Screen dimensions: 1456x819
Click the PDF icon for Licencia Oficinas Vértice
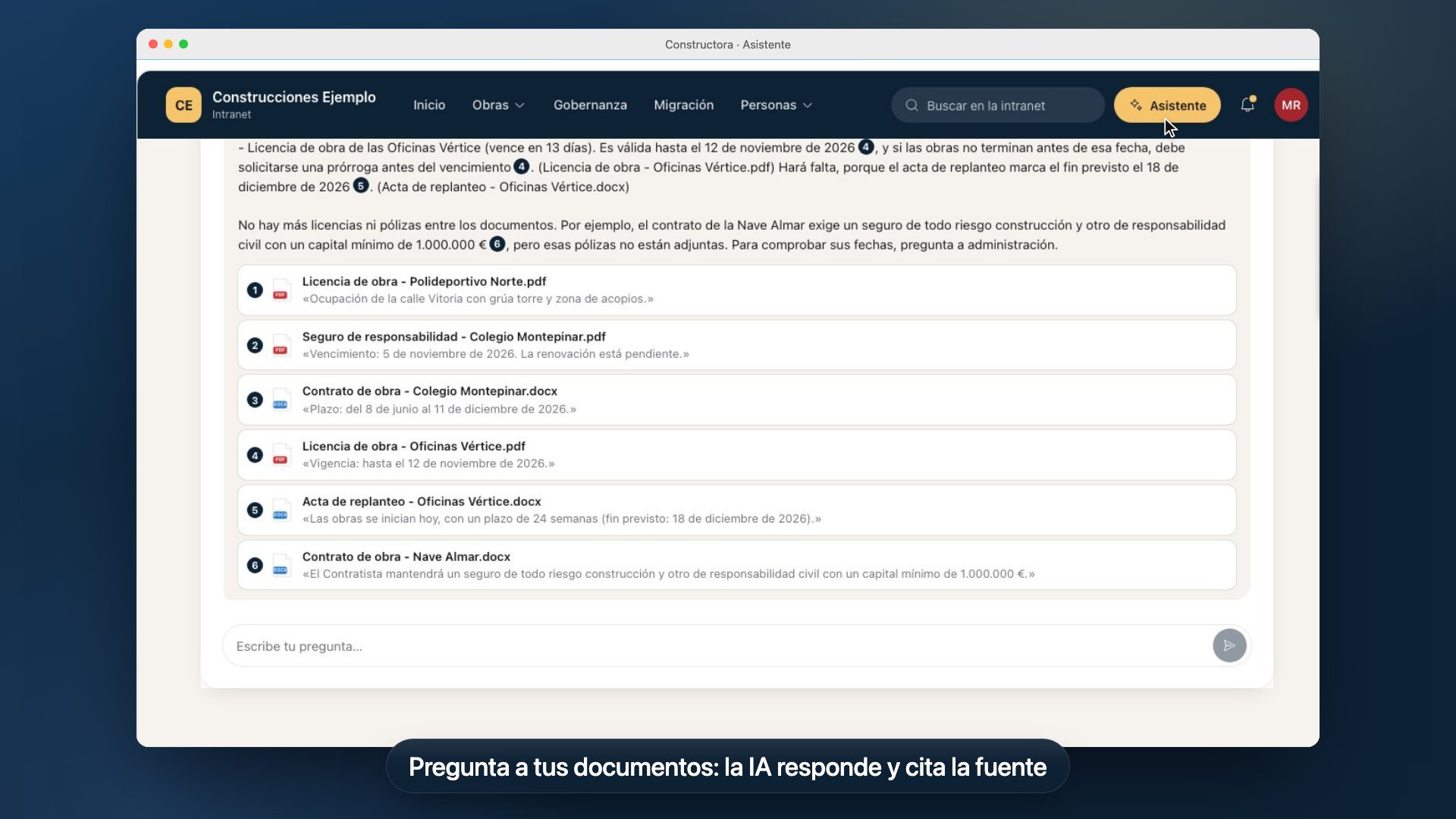coord(281,455)
